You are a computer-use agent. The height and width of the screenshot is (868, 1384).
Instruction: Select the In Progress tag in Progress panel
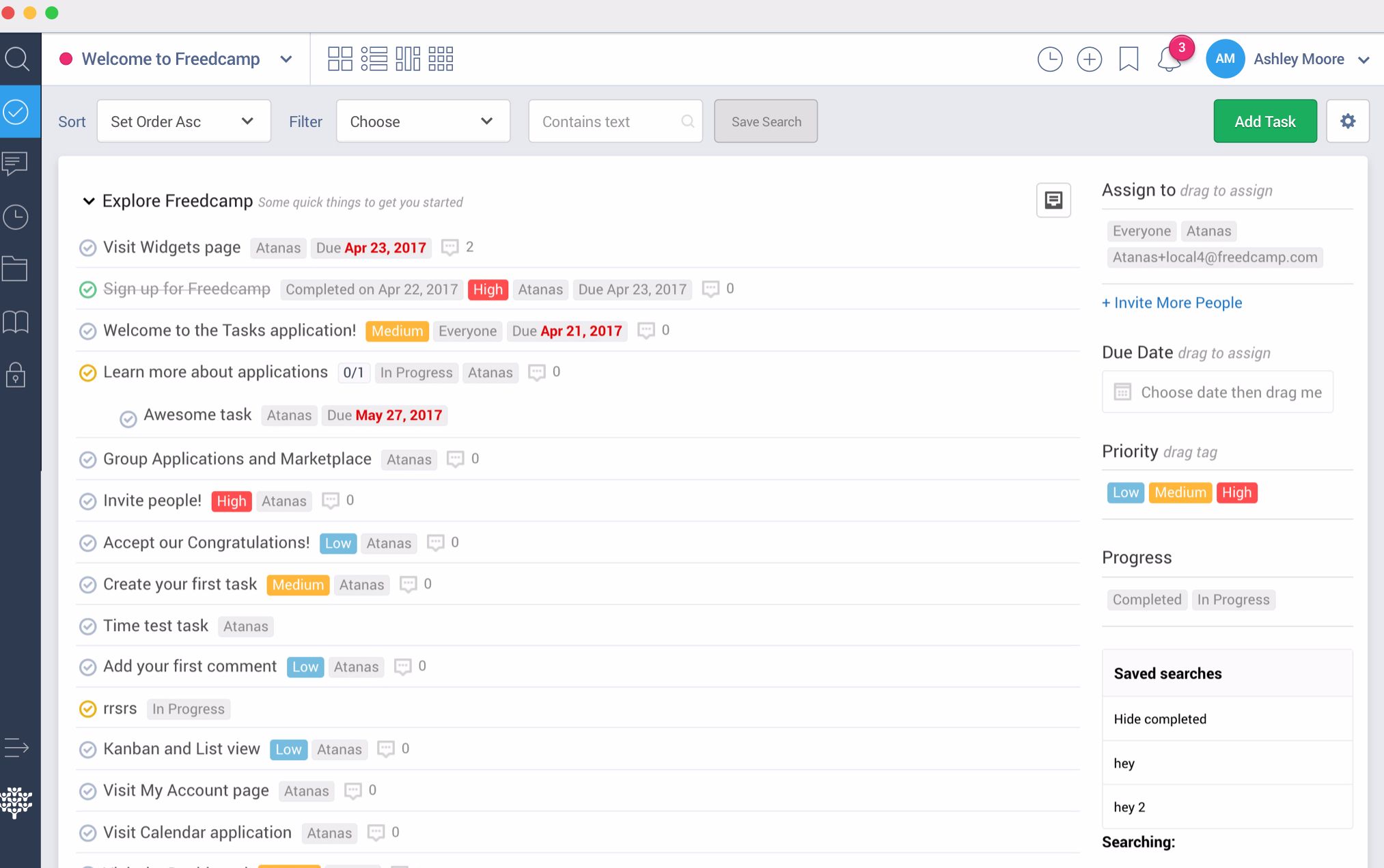click(x=1233, y=600)
